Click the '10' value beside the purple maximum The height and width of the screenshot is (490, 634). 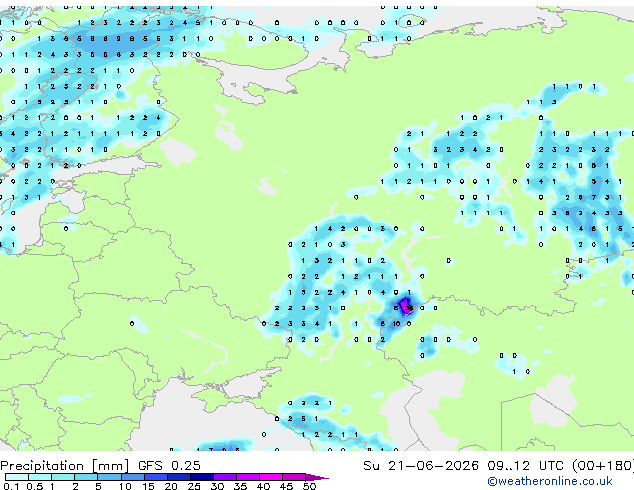pyautogui.click(x=396, y=323)
